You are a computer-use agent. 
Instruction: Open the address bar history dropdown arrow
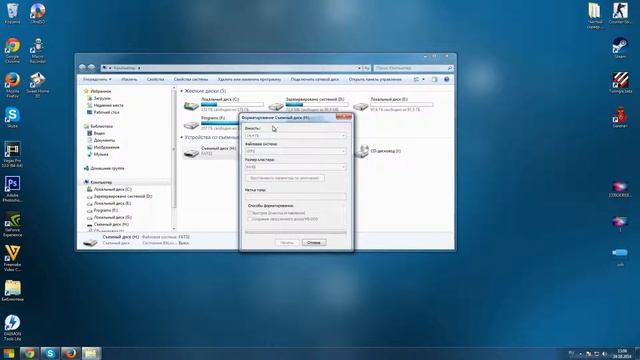tap(359, 68)
